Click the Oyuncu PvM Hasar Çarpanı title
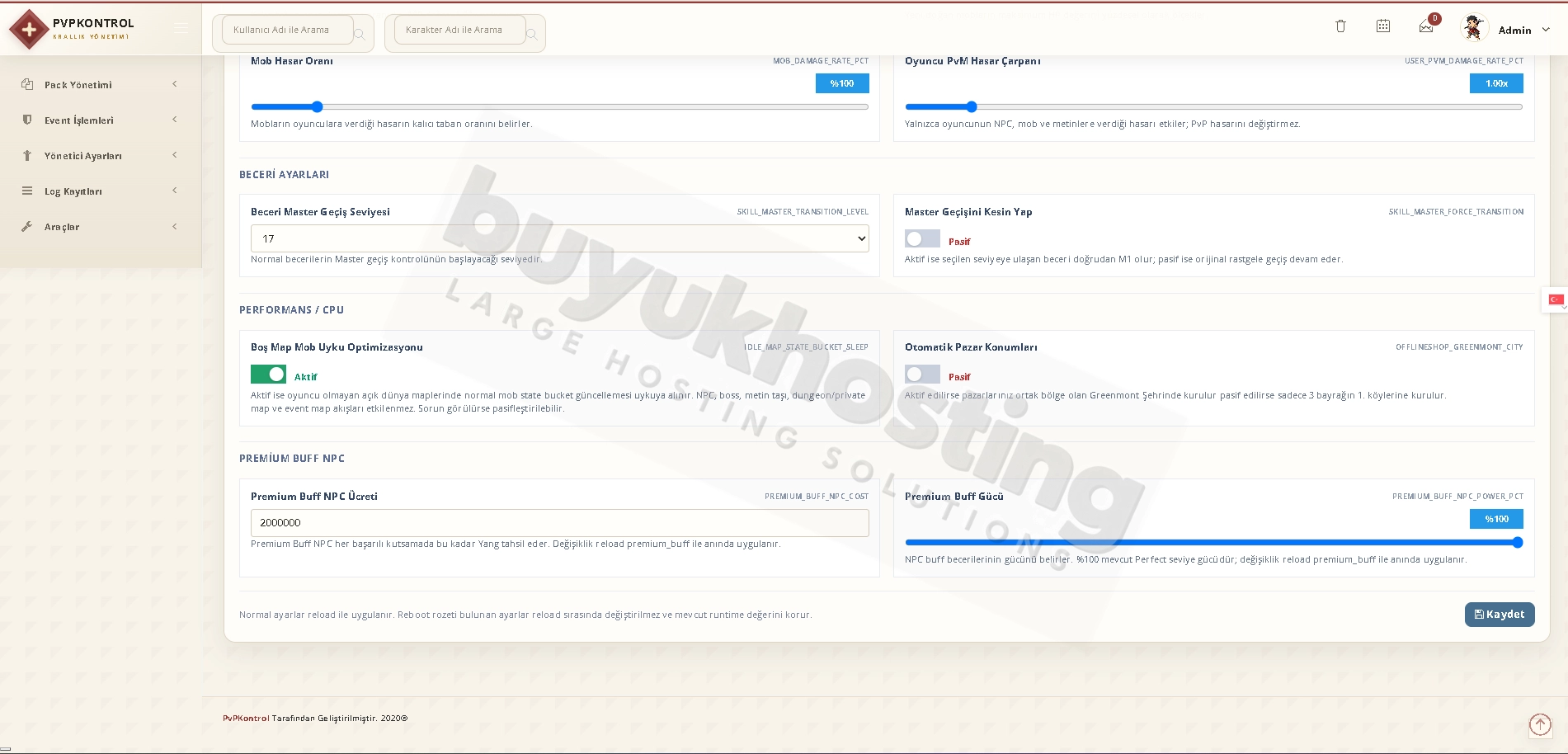The height and width of the screenshot is (754, 1568). click(972, 61)
